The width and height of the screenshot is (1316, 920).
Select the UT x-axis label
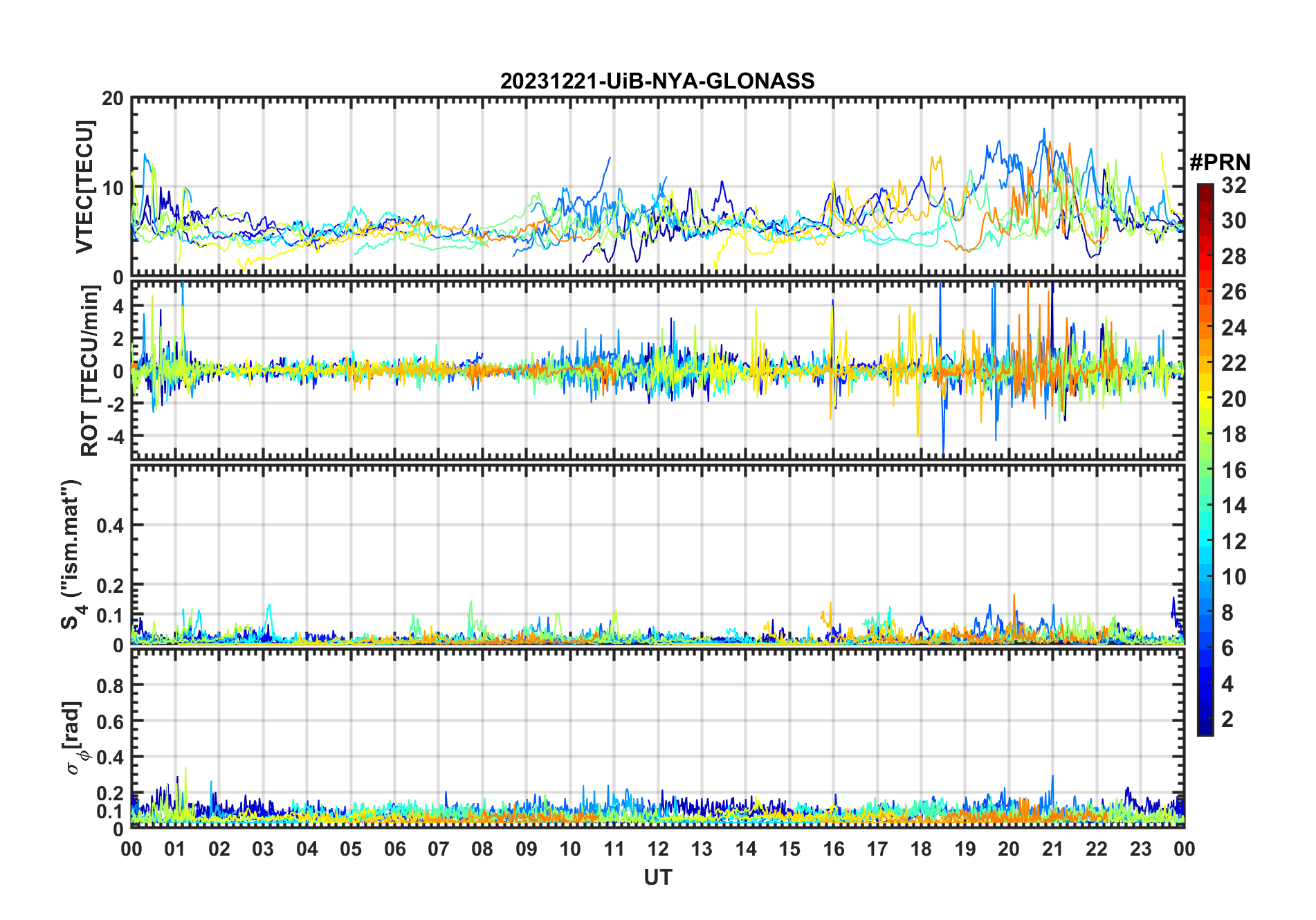pyautogui.click(x=657, y=878)
